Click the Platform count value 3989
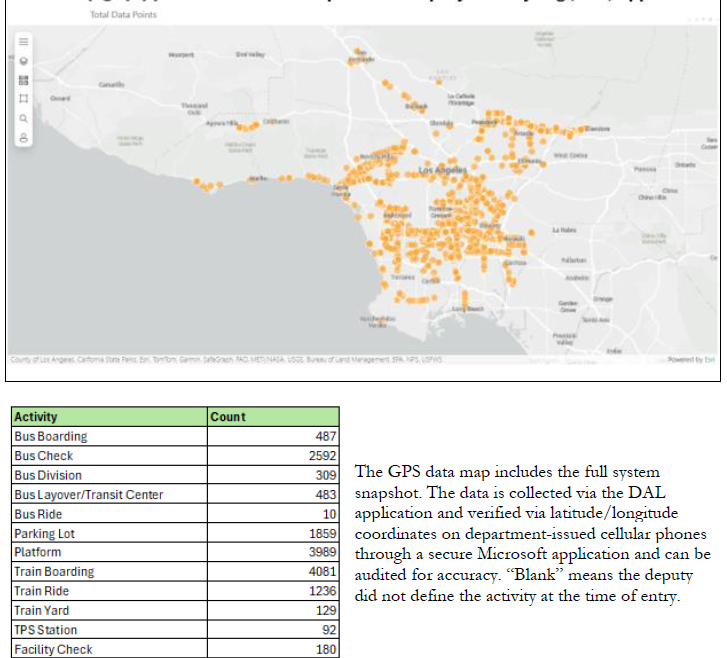The height and width of the screenshot is (658, 727). pyautogui.click(x=321, y=553)
